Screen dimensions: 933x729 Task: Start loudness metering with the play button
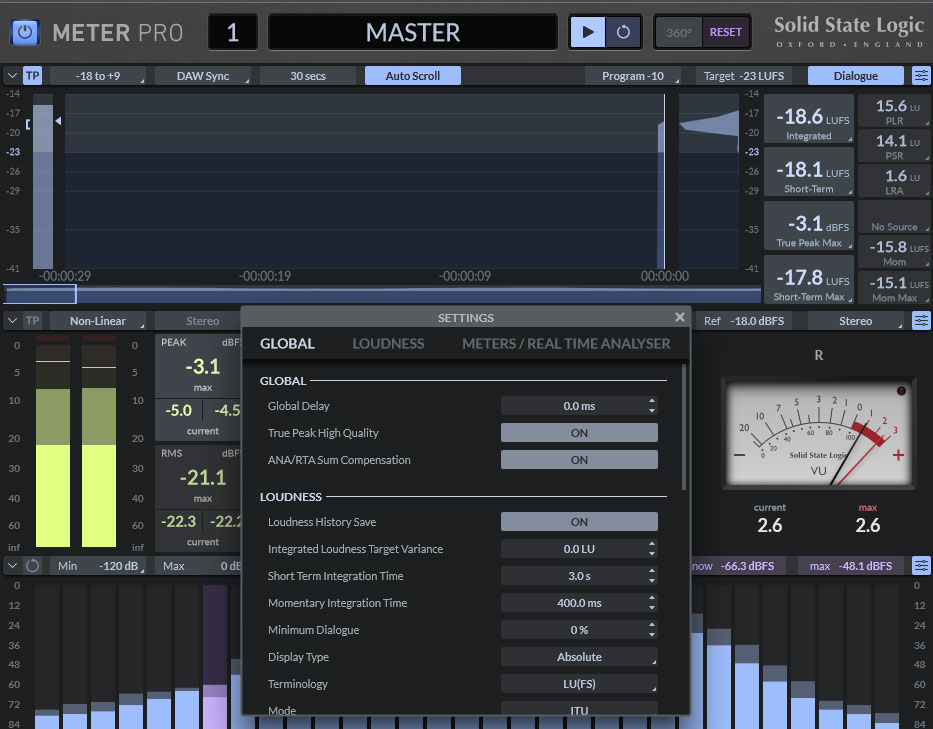587,32
